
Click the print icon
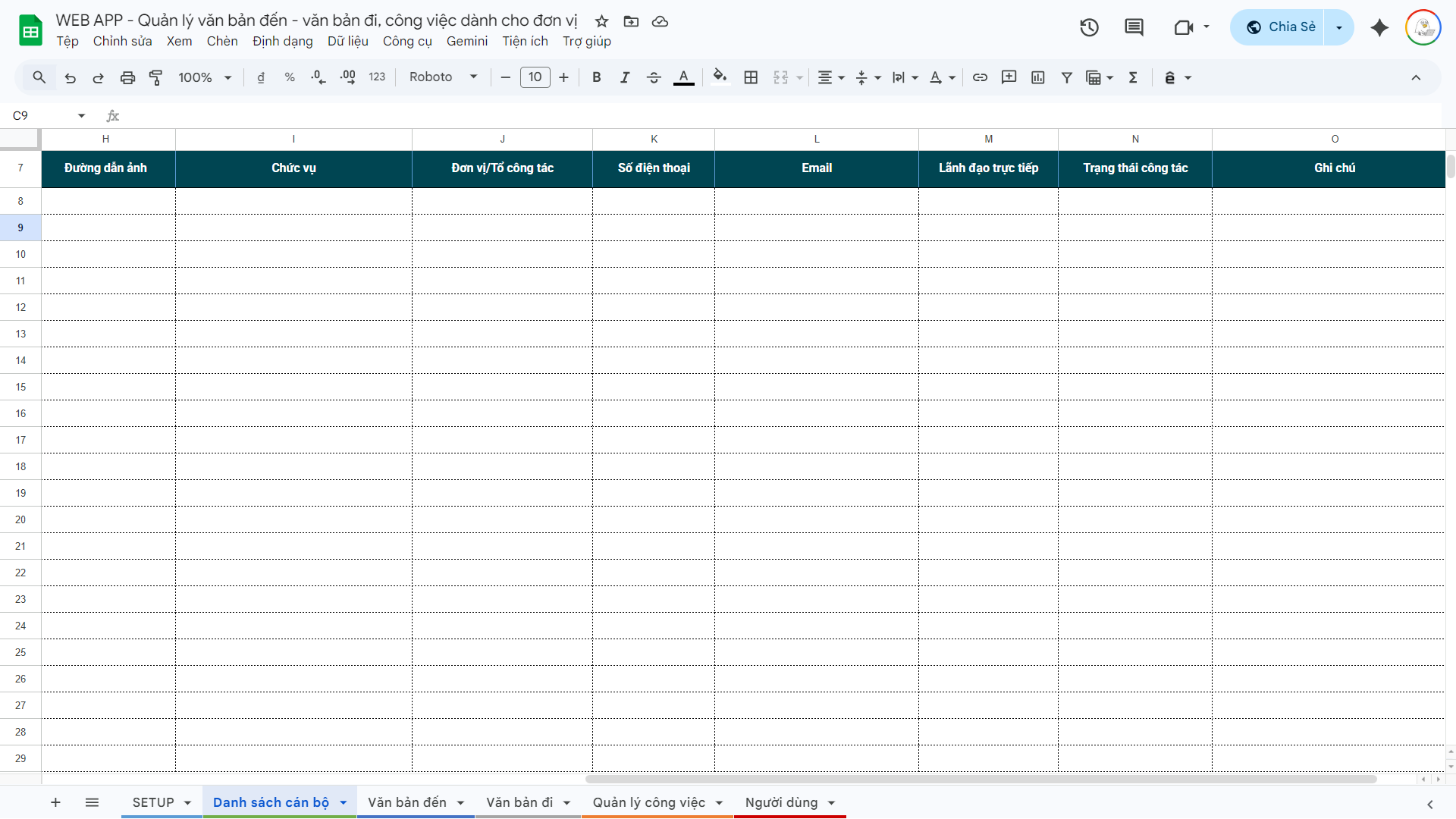(127, 77)
